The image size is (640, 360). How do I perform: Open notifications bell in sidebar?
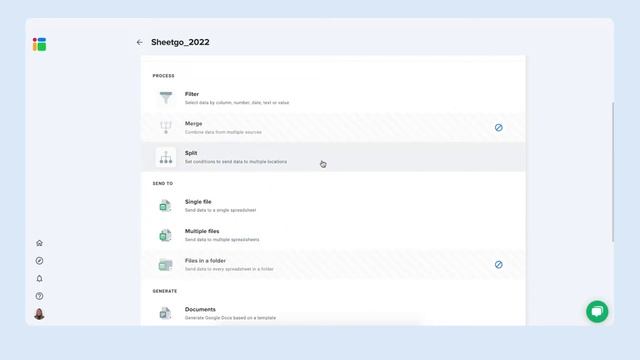[x=39, y=278]
